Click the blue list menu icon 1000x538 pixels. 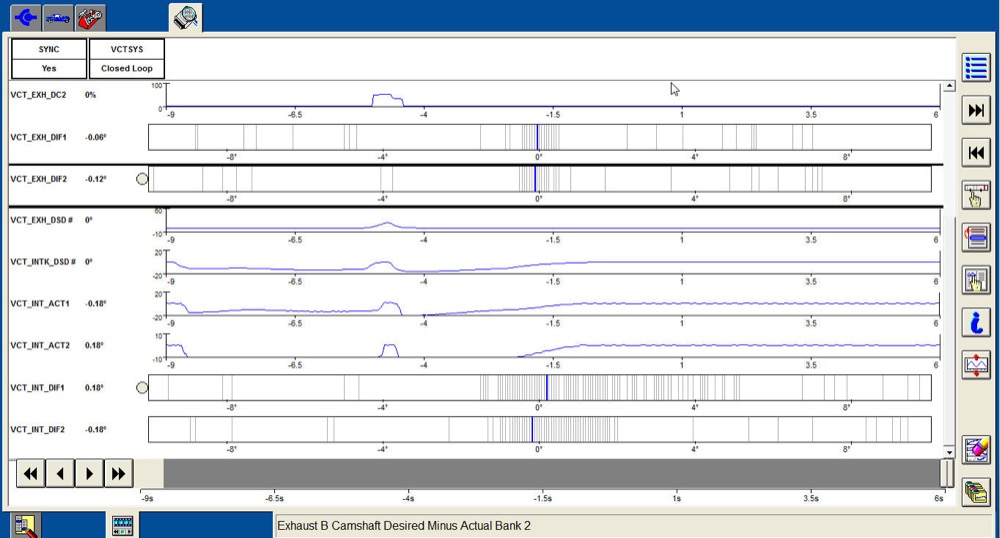point(975,67)
